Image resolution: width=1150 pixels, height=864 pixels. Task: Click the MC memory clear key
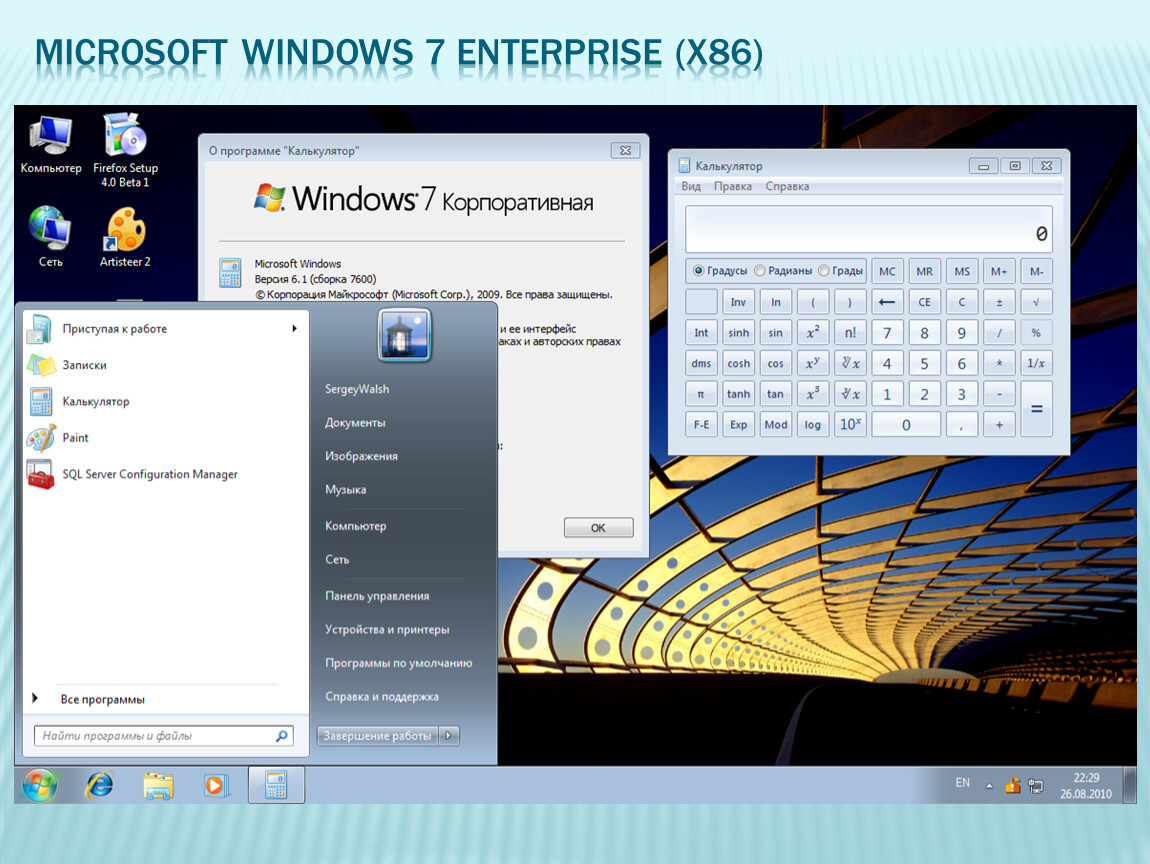[887, 271]
